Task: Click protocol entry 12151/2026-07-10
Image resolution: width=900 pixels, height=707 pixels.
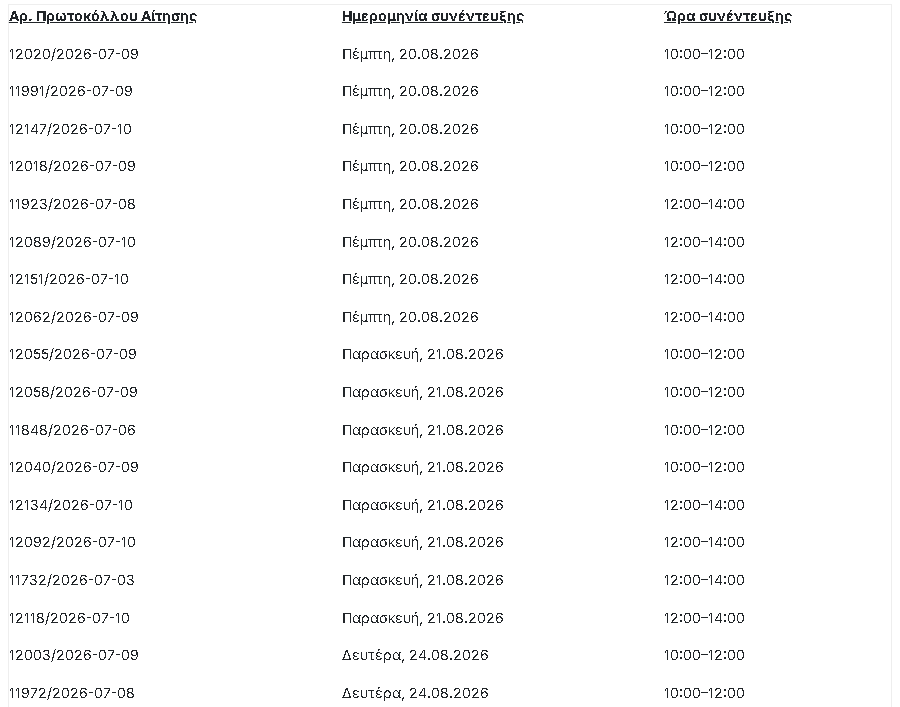Action: (x=69, y=279)
